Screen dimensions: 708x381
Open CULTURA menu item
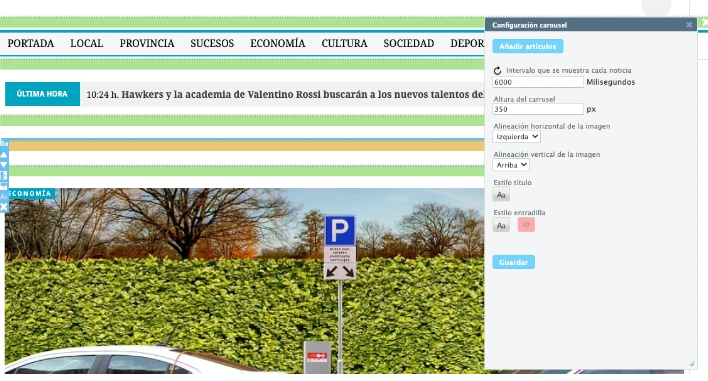click(345, 43)
